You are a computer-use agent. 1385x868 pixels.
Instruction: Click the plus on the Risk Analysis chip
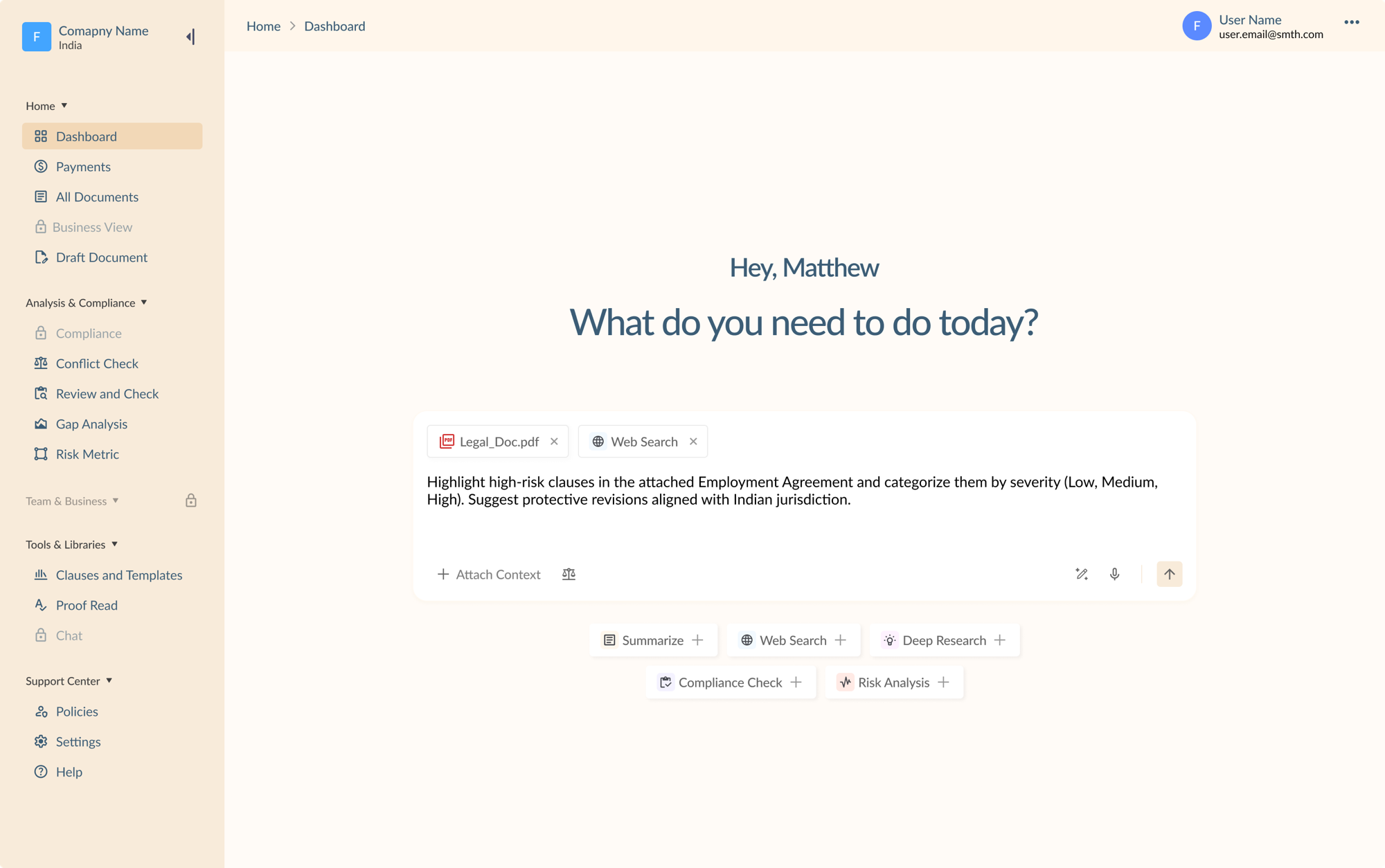tap(943, 682)
